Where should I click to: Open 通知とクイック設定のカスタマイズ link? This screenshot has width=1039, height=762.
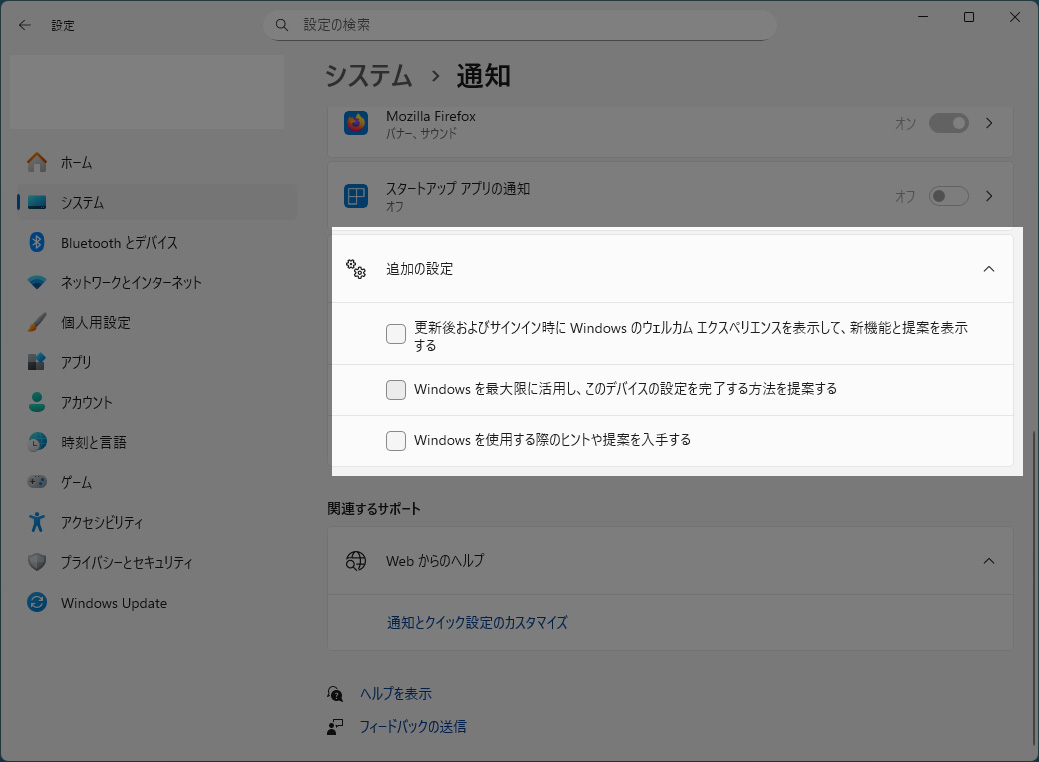point(477,622)
